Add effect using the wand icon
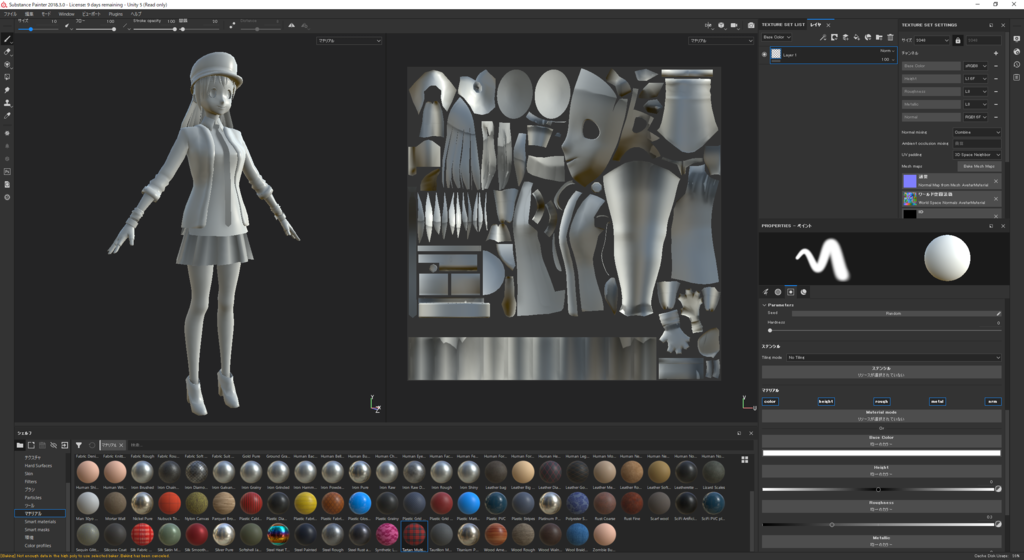The height and width of the screenshot is (560, 1024). click(x=823, y=37)
